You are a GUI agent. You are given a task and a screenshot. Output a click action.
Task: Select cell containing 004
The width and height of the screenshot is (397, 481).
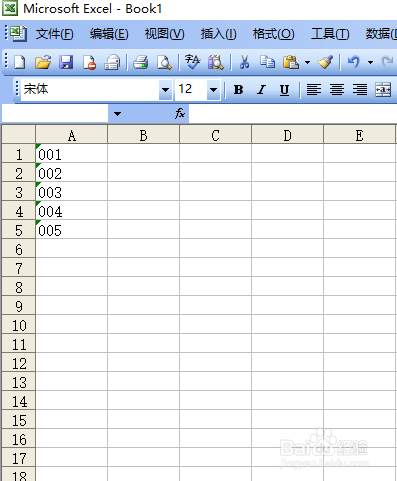pos(72,210)
